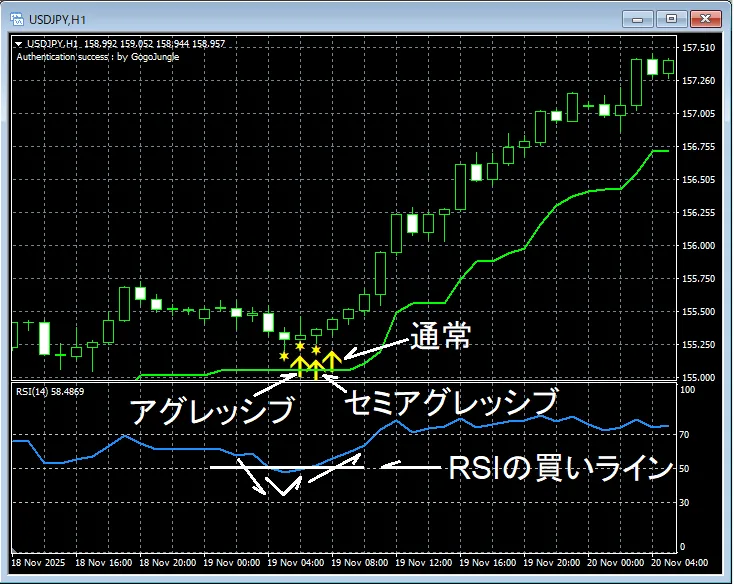Click the '18 Nov 2025' time axis label
Viewport: 734px width, 584px height.
click(x=38, y=562)
